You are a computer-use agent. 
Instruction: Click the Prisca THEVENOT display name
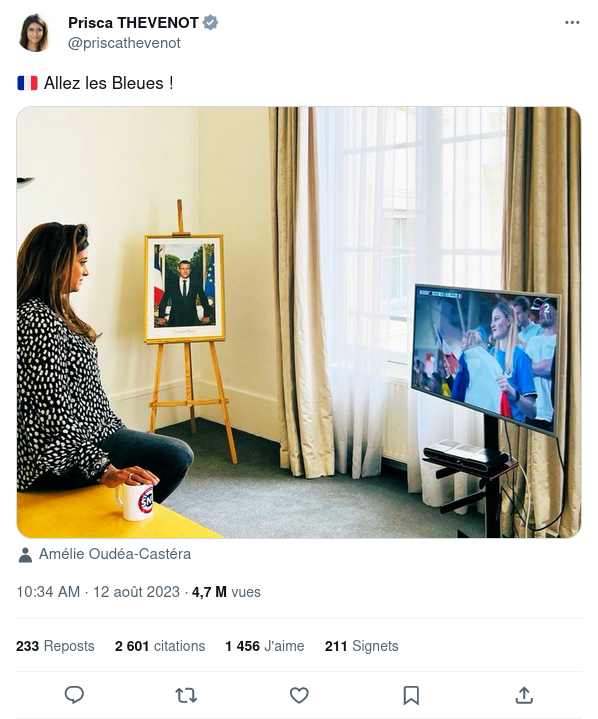click(x=133, y=22)
